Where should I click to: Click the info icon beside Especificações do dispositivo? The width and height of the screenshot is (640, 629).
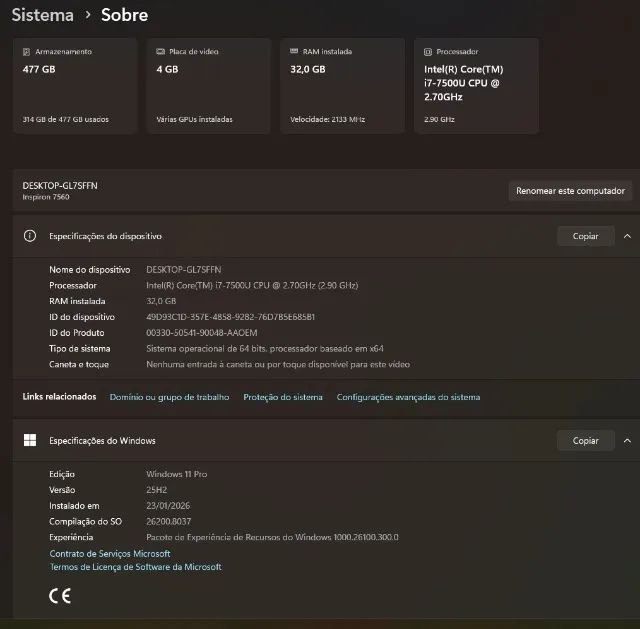[x=29, y=236]
